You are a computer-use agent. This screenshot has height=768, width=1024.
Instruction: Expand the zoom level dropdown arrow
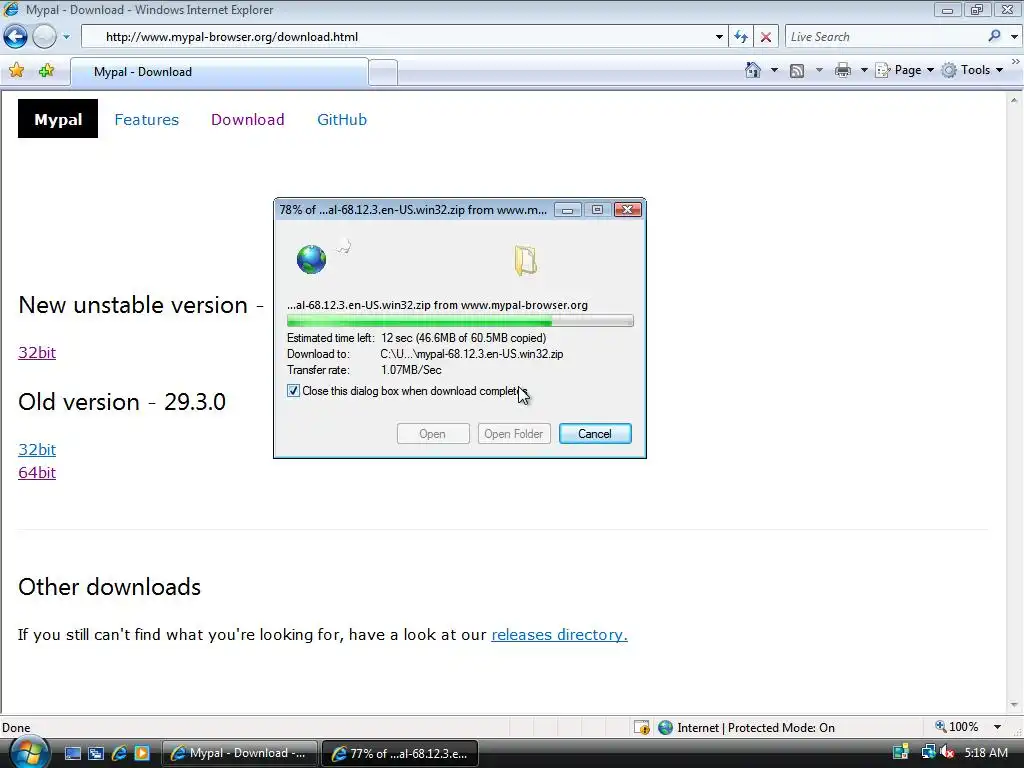pos(997,727)
